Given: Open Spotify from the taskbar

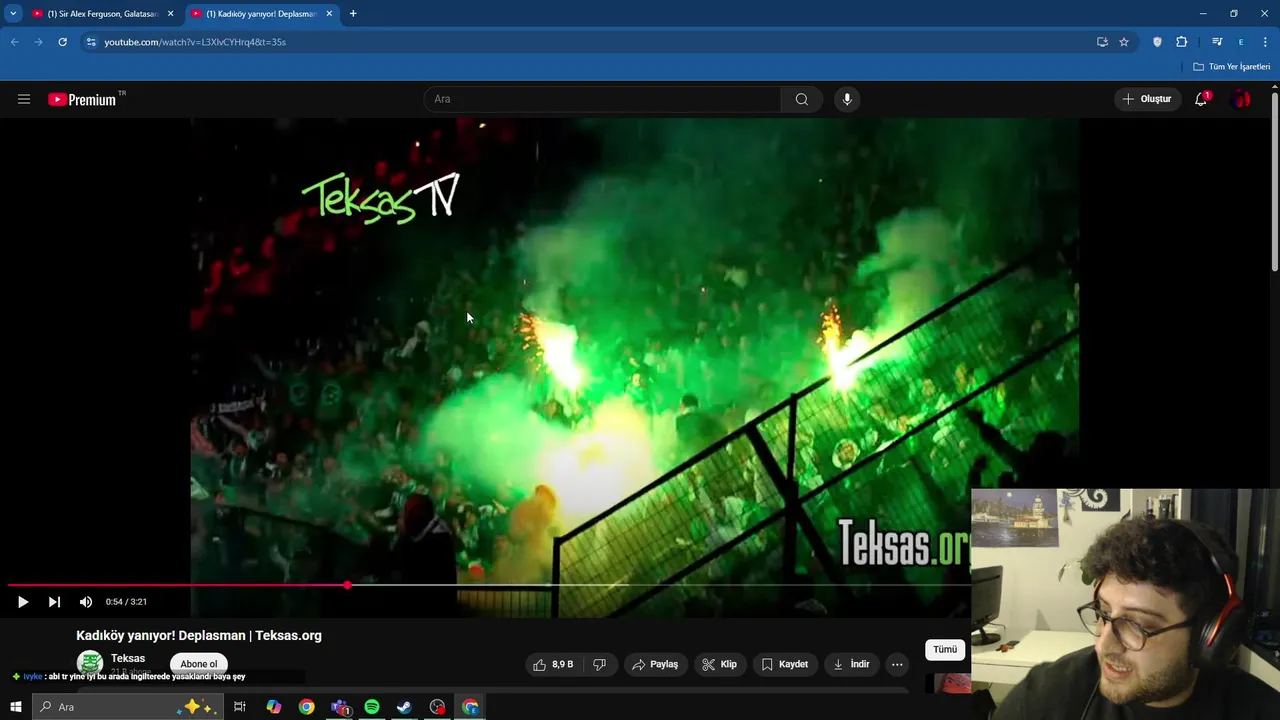Looking at the screenshot, I should 372,707.
